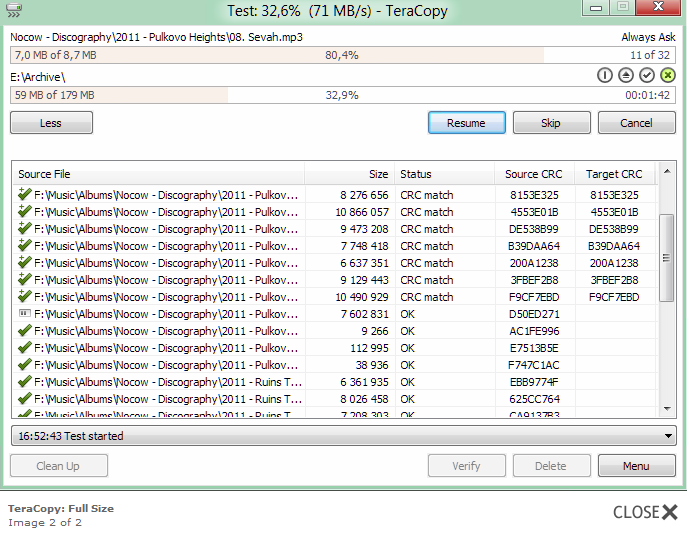Click the eject-after-completion round icon
The height and width of the screenshot is (537, 687).
pos(626,75)
